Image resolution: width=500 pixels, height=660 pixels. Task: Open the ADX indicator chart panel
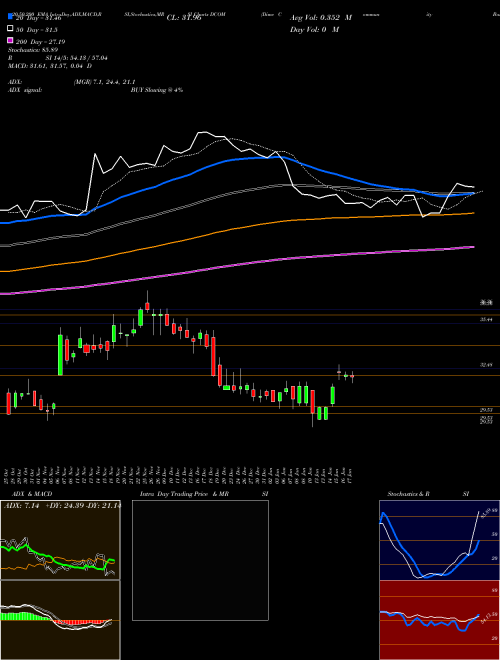tap(60, 540)
